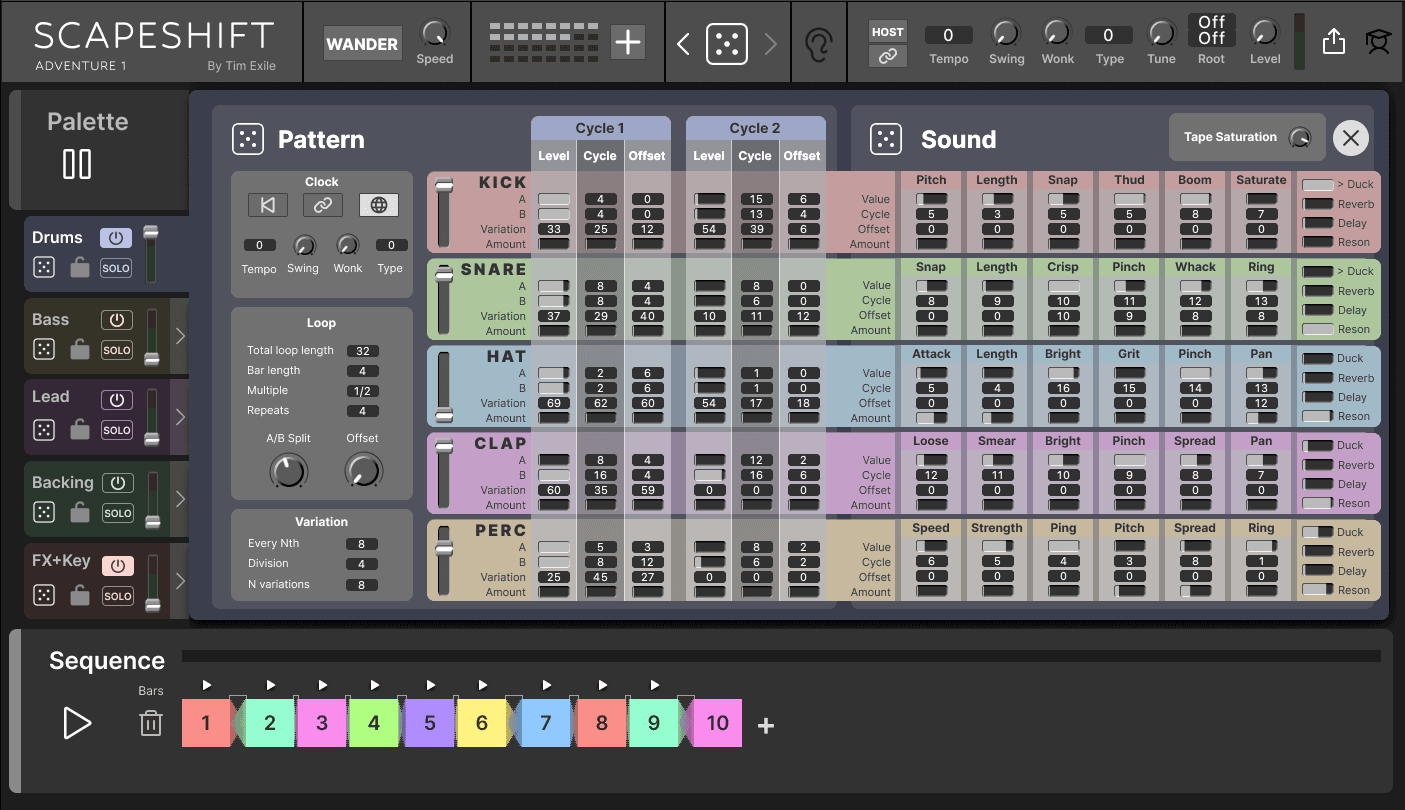This screenshot has width=1405, height=810.
Task: Randomize the Backing track with its dice
Action: tap(44, 512)
